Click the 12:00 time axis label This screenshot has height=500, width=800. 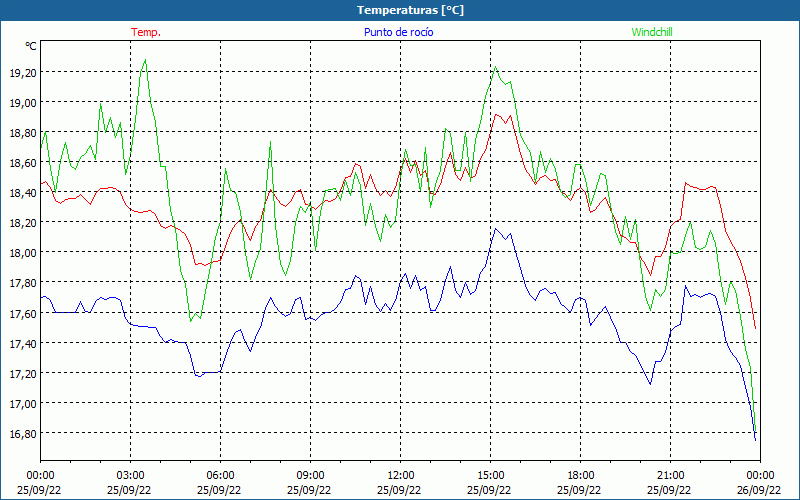(x=401, y=476)
